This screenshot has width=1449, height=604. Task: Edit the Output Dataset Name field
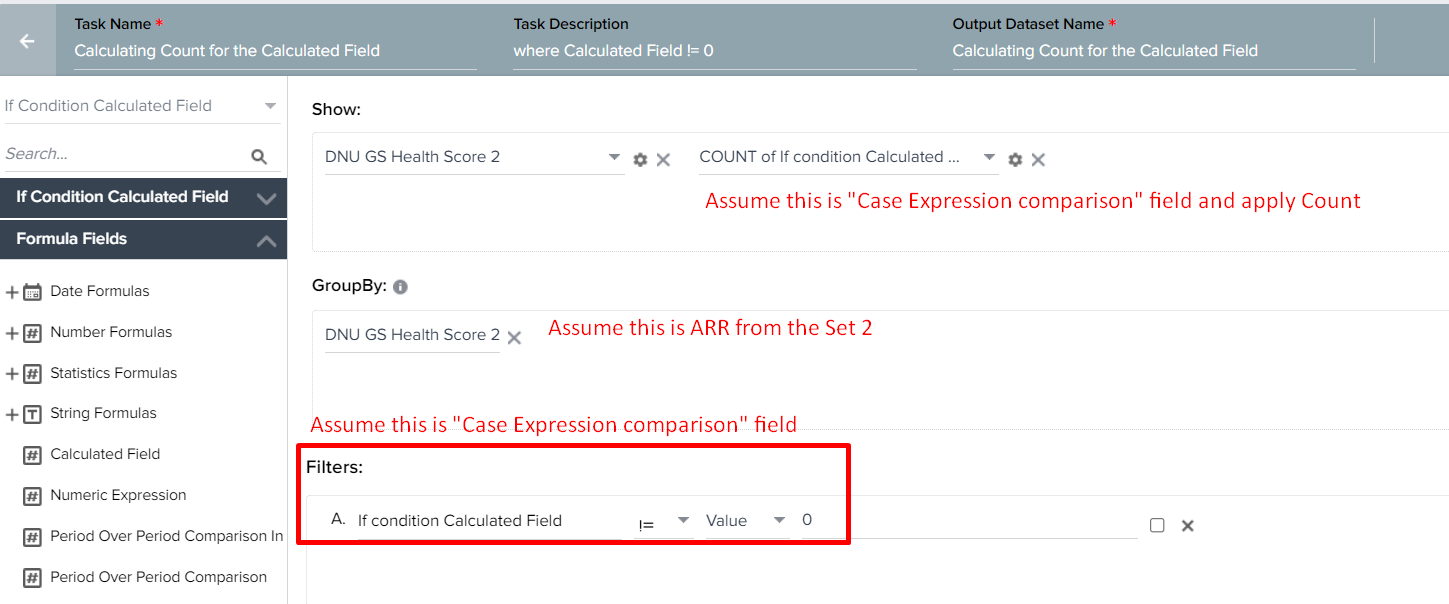click(1153, 50)
